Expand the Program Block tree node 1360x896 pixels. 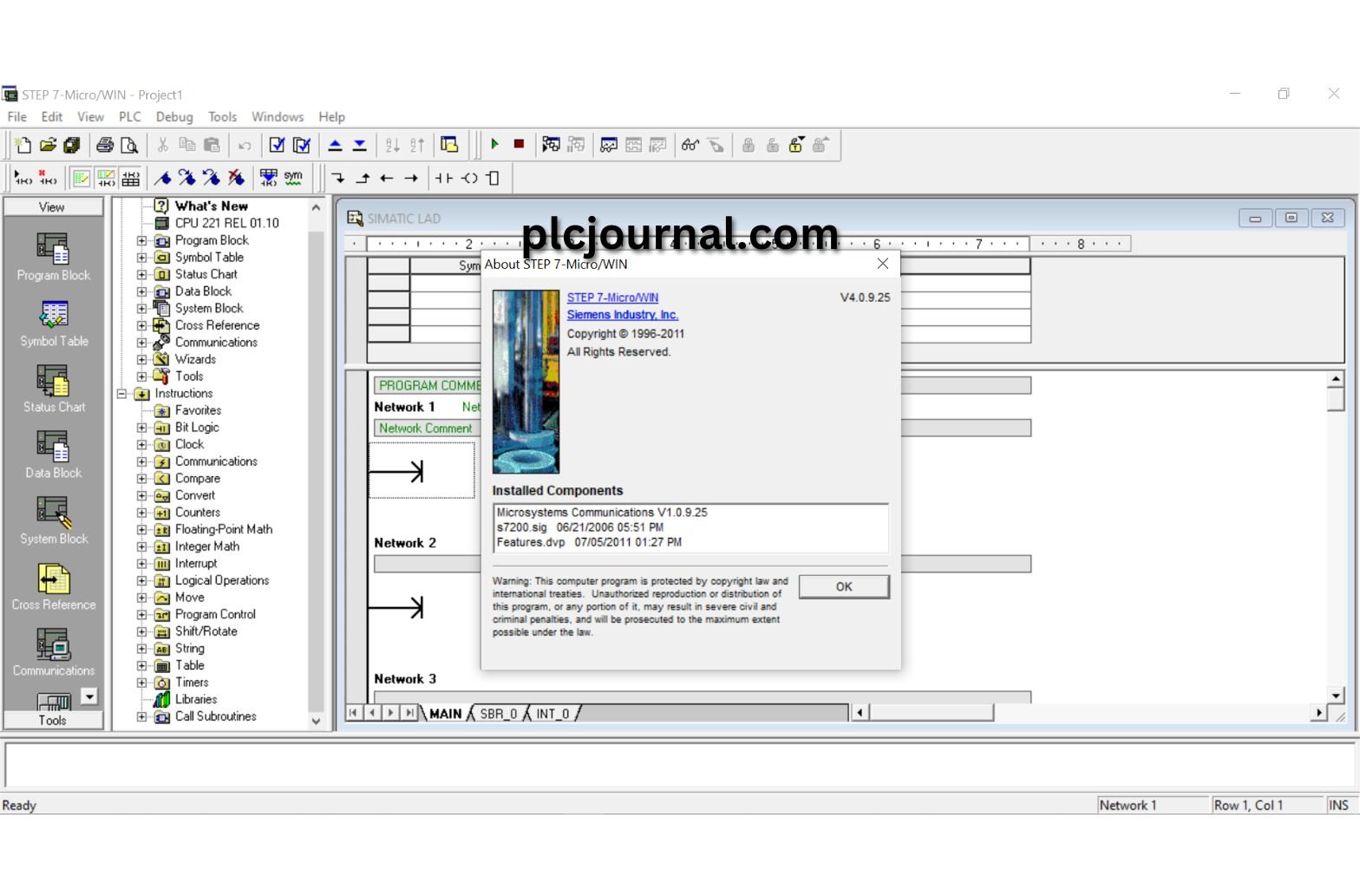[142, 240]
